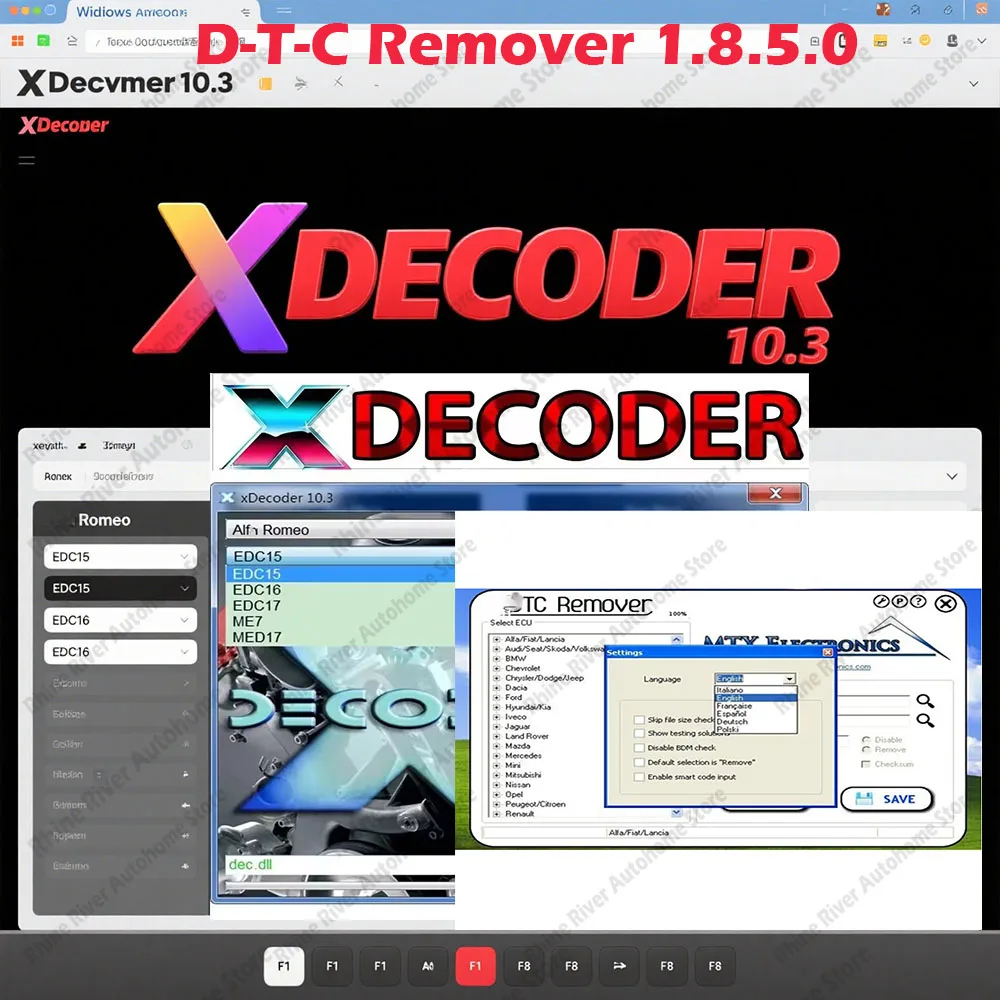Click the hamburger menu below the XDecoder logo
The width and height of the screenshot is (1000, 1000).
26,159
